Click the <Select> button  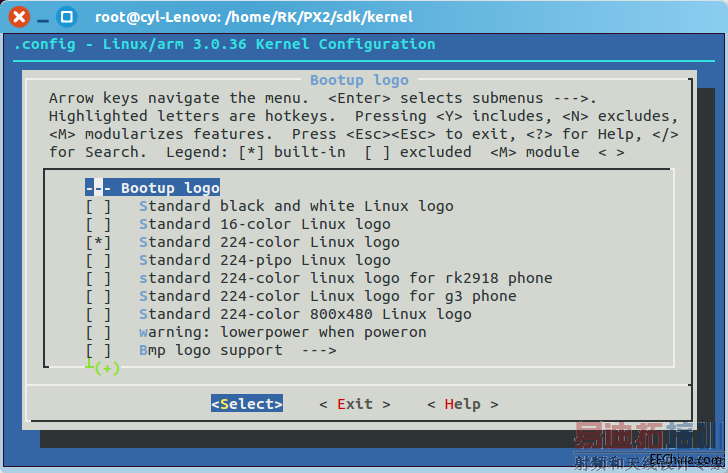(247, 404)
